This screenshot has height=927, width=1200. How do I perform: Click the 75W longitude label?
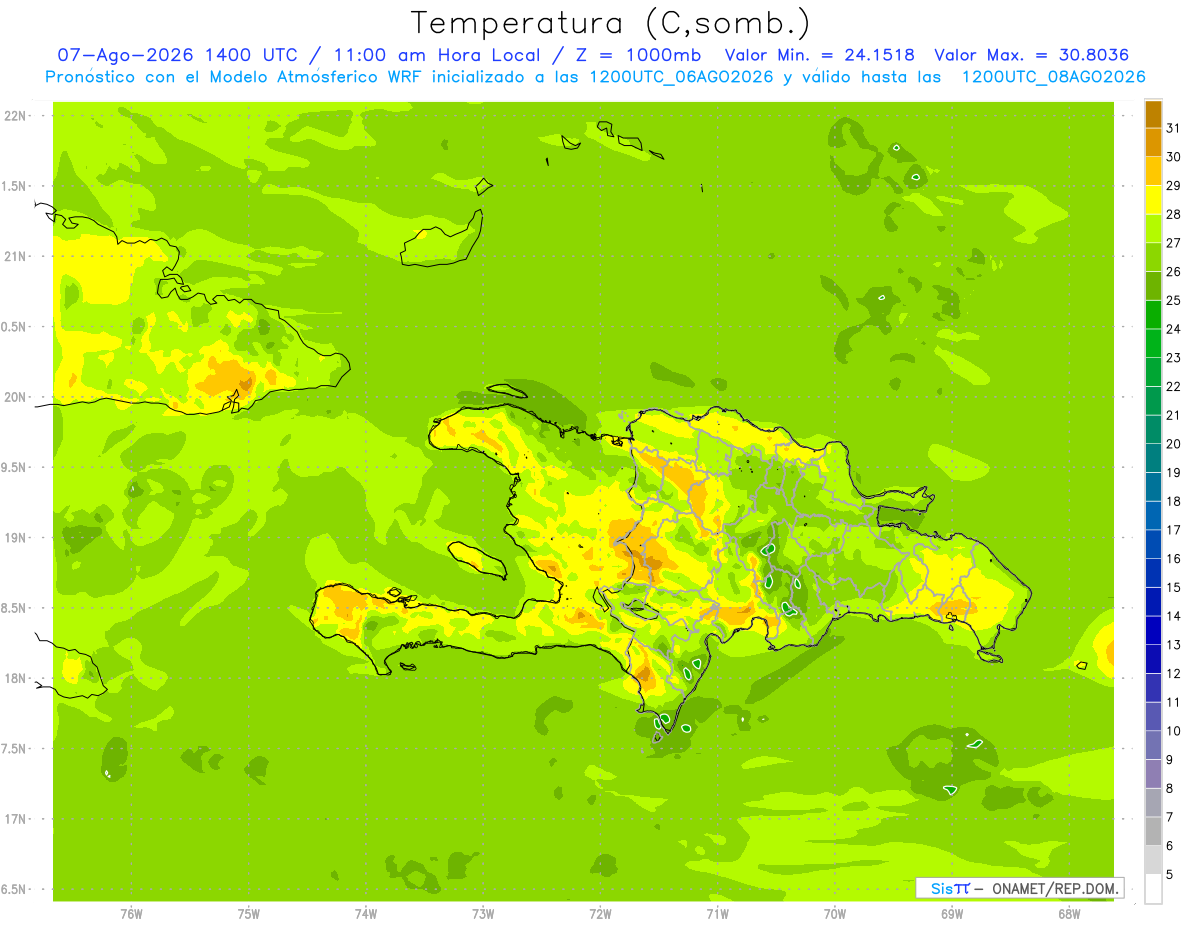point(249,914)
